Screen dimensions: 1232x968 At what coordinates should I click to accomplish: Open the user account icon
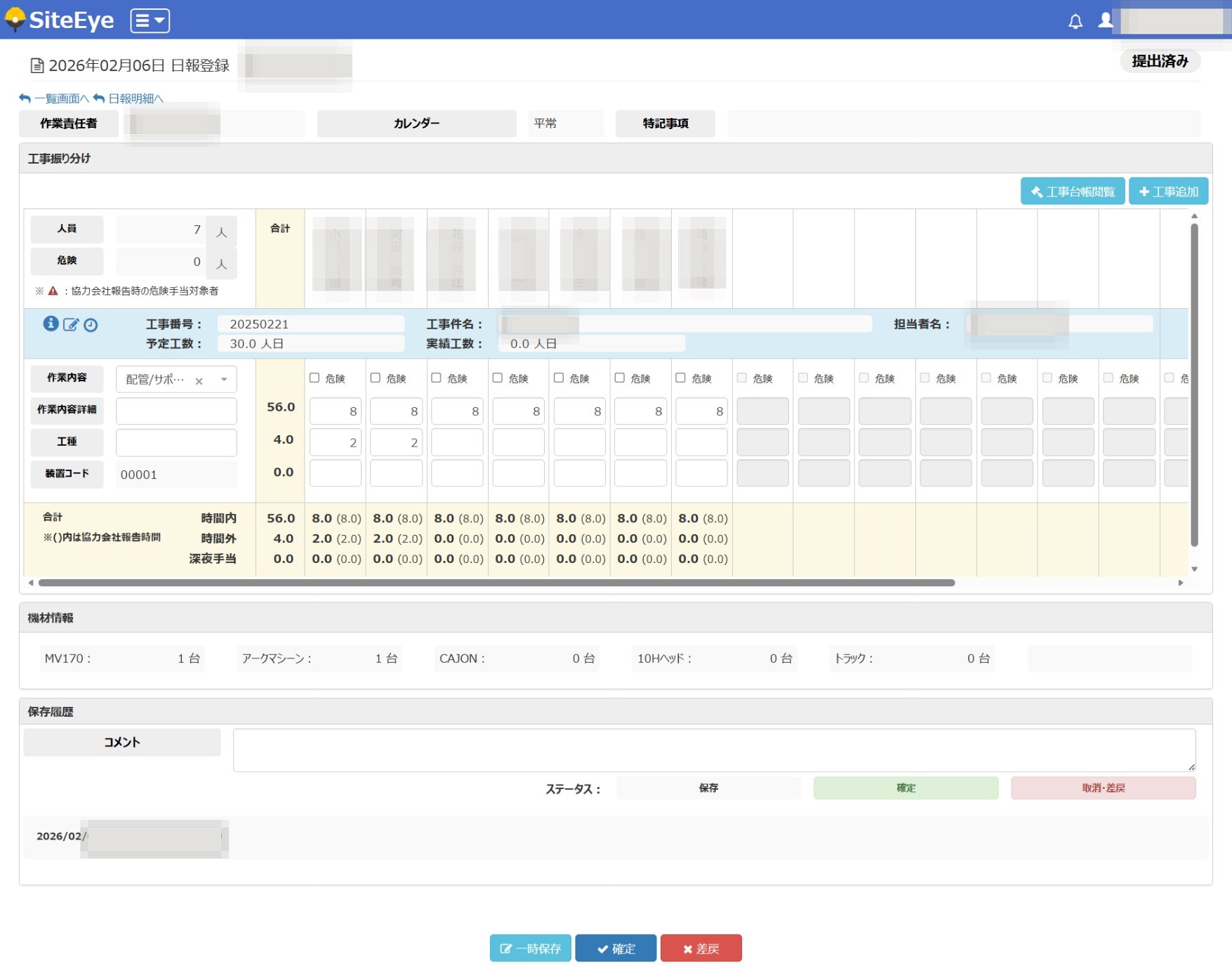click(x=1106, y=20)
